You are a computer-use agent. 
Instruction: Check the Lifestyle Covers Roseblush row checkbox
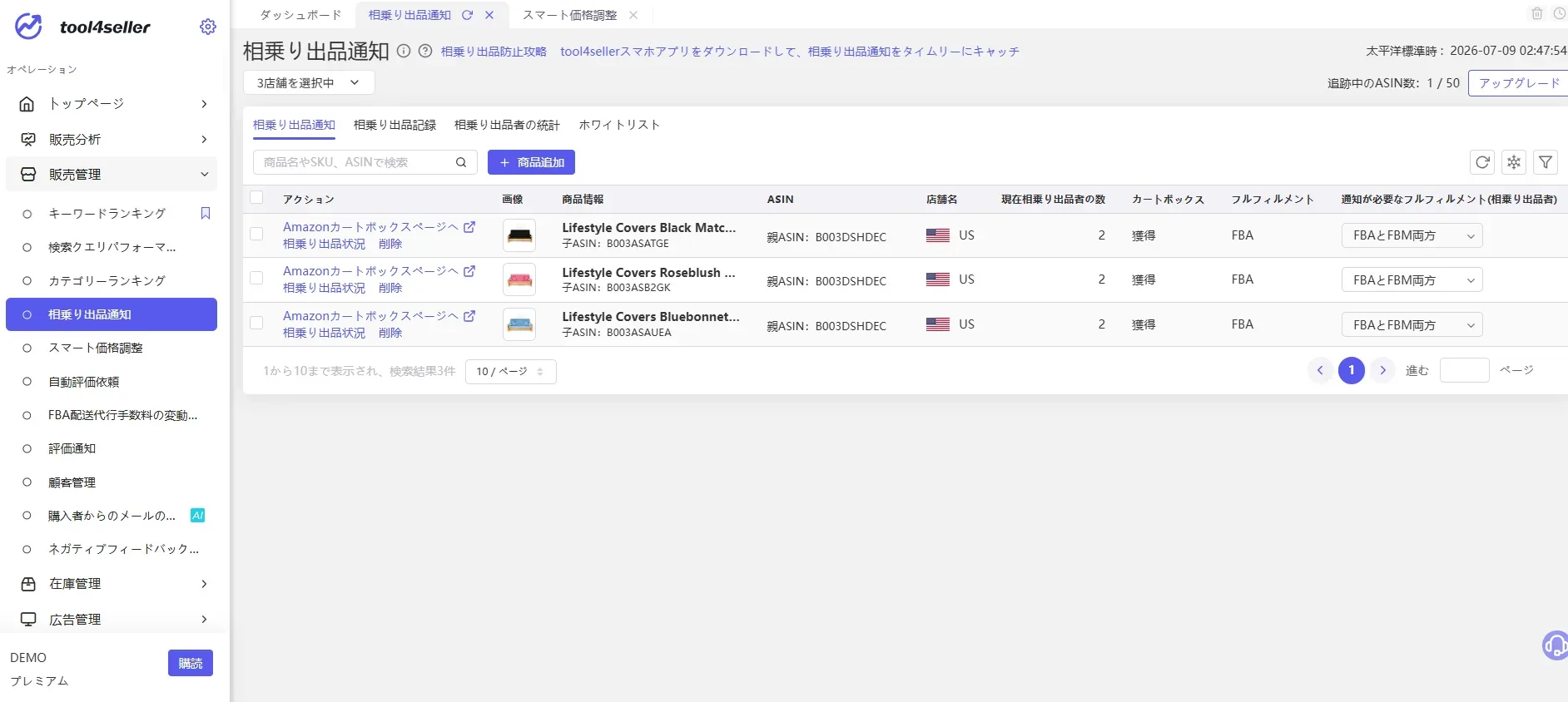click(256, 279)
